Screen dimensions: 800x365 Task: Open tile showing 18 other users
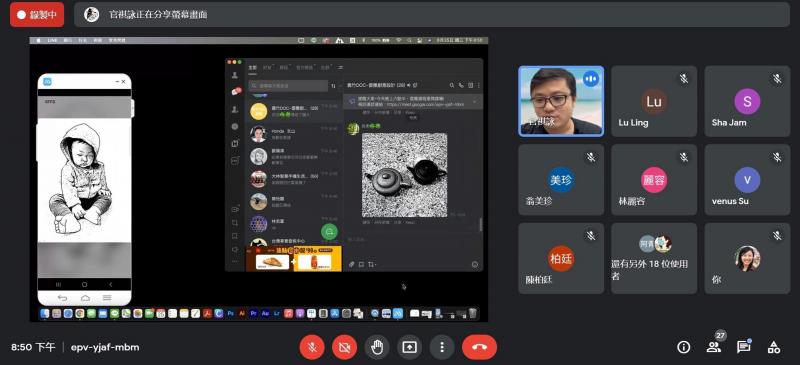[x=654, y=258]
